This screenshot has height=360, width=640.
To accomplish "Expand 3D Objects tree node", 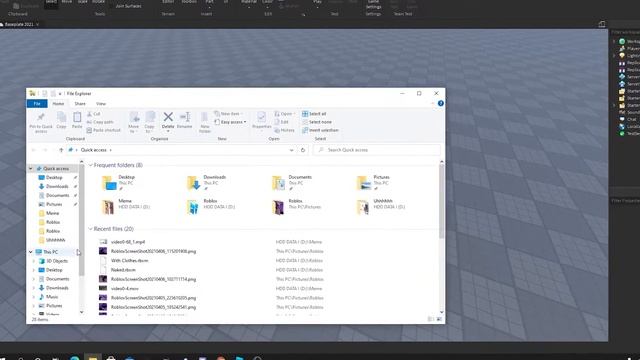I will coord(34,261).
